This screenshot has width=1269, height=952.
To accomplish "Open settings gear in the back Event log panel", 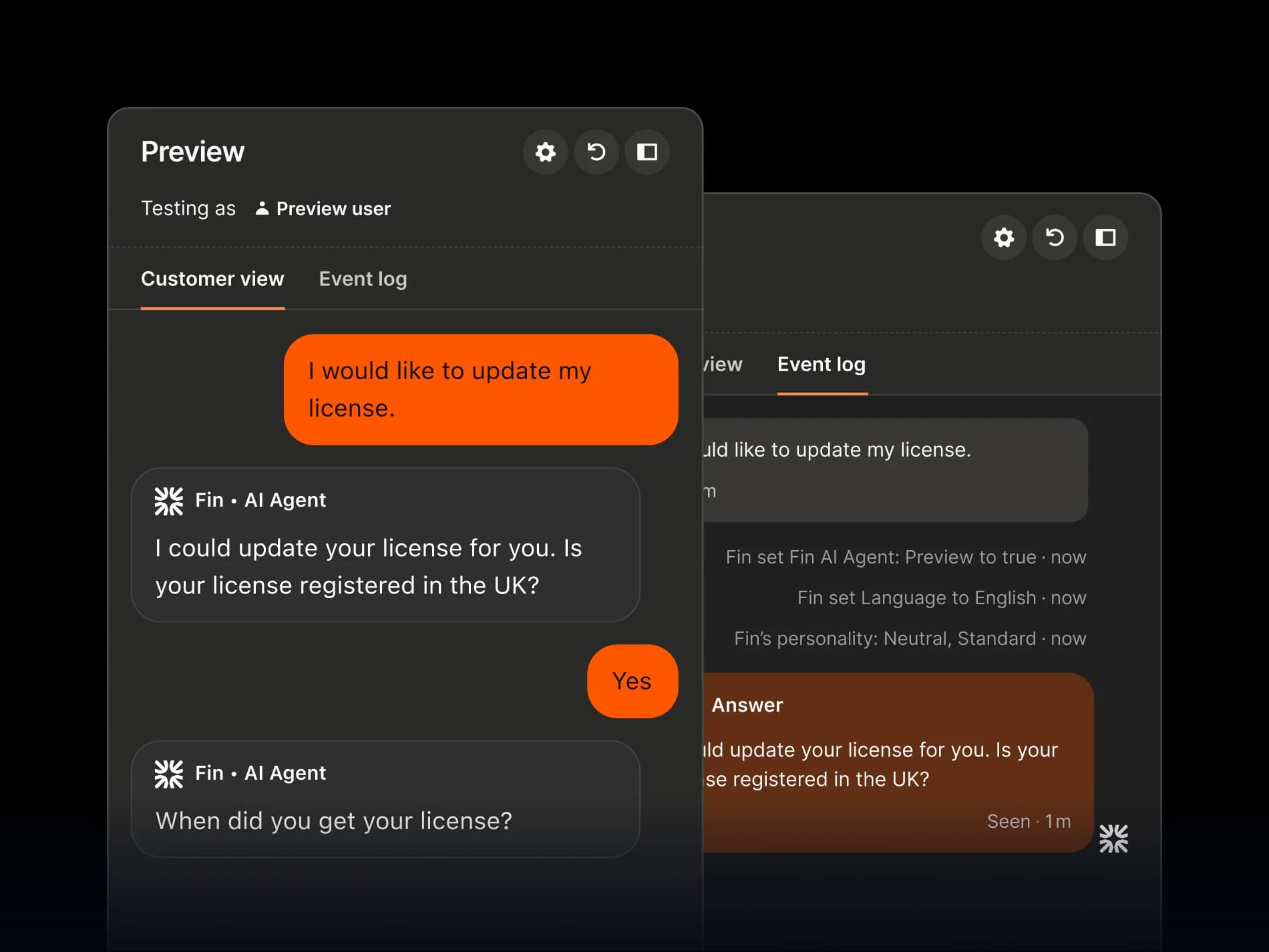I will click(1003, 238).
